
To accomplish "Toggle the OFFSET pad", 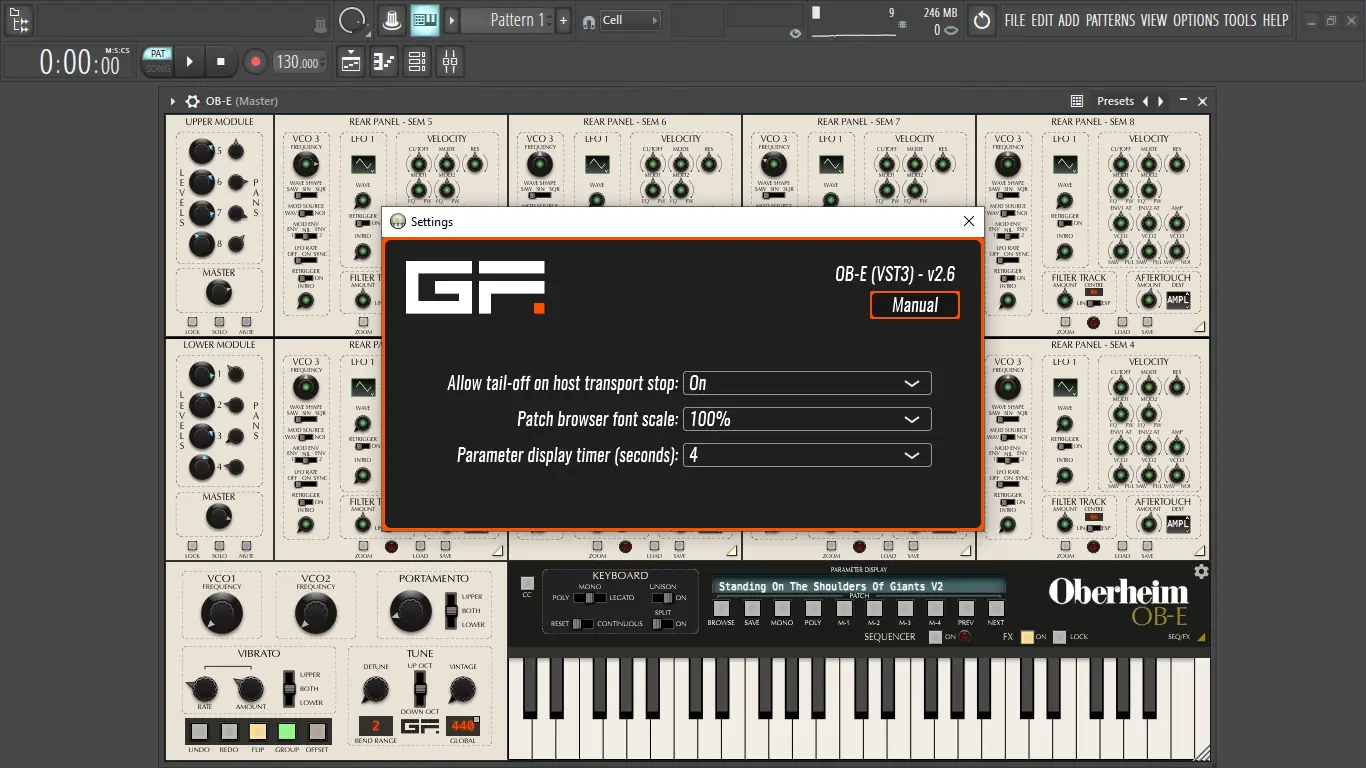I will (317, 731).
